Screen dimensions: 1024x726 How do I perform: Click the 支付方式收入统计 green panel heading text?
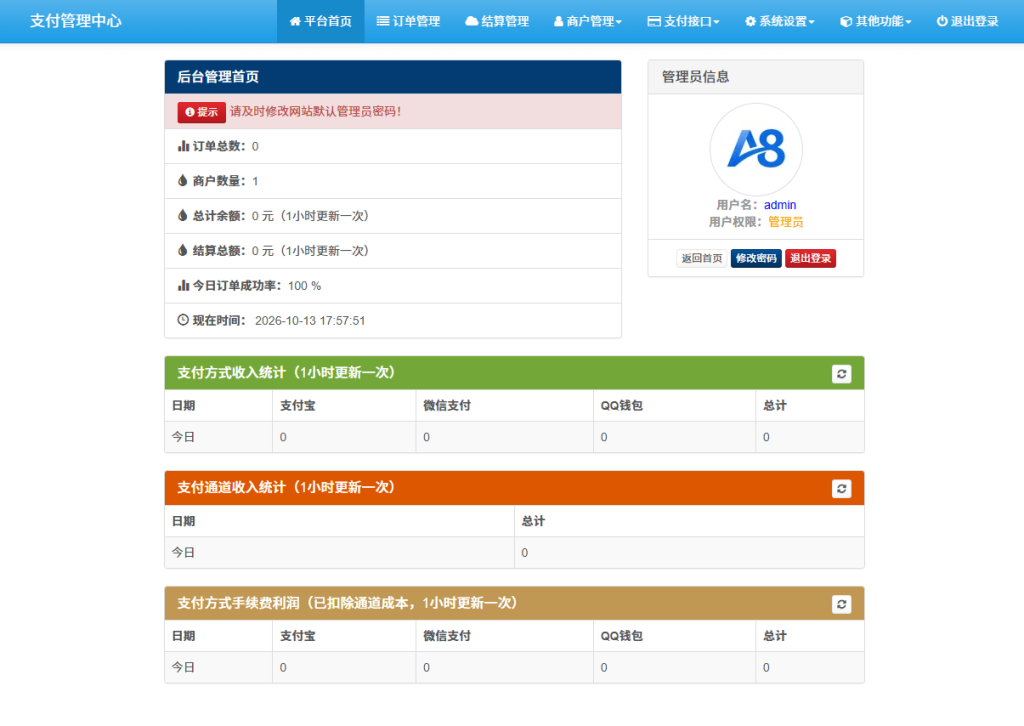(286, 373)
